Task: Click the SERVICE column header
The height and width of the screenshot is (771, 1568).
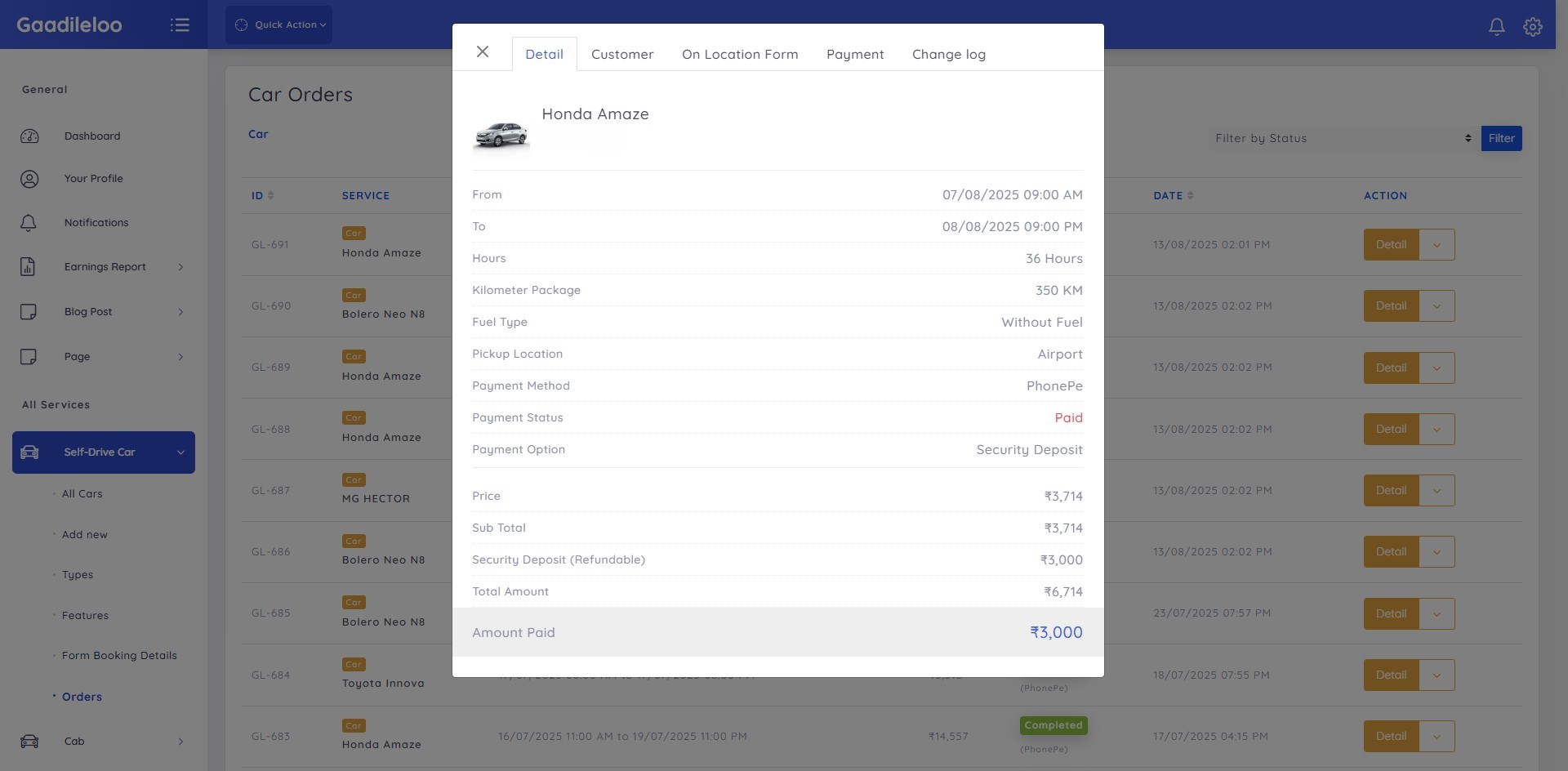Action: click(x=366, y=195)
